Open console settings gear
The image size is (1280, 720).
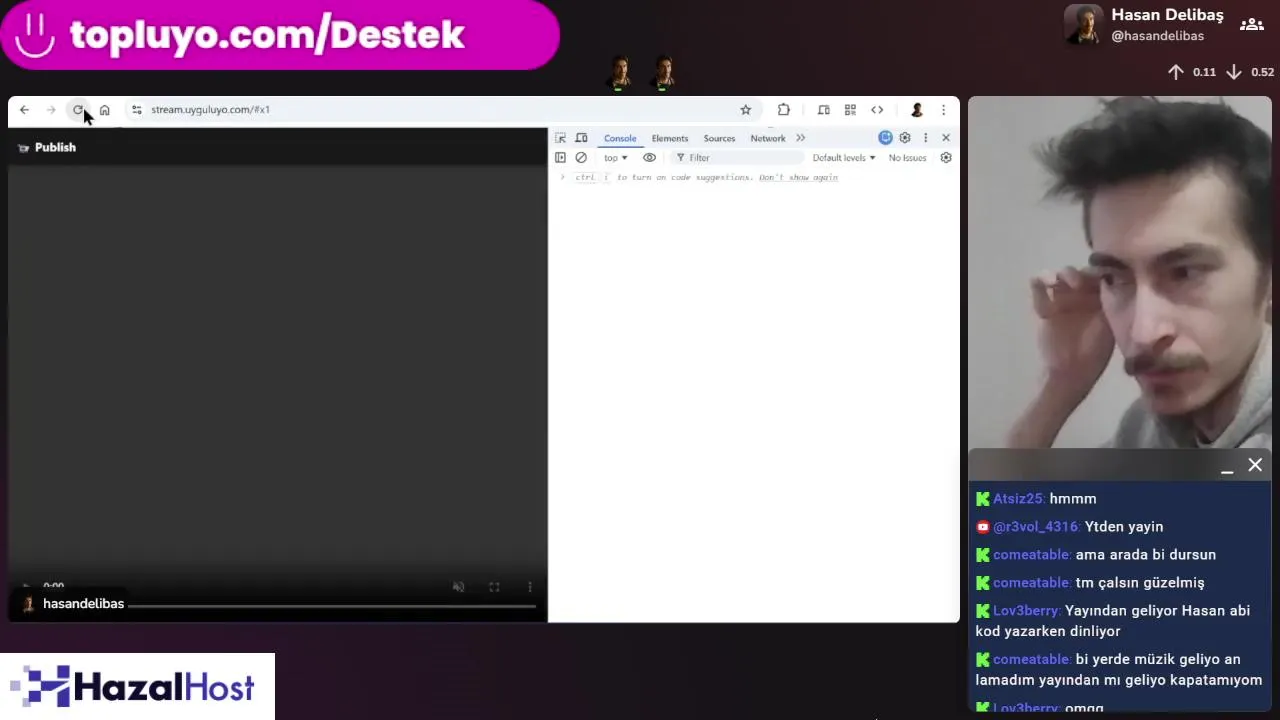(946, 158)
